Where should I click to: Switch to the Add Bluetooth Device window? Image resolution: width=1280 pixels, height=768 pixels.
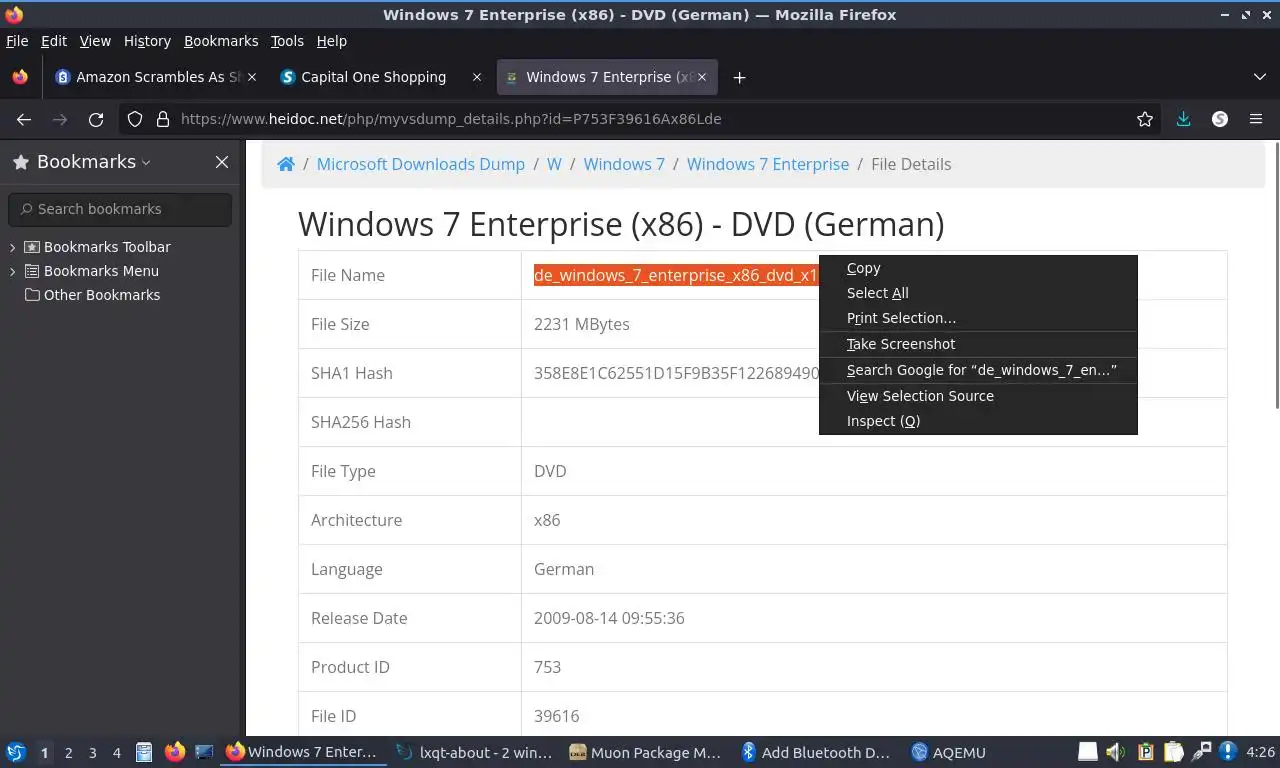pos(818,752)
